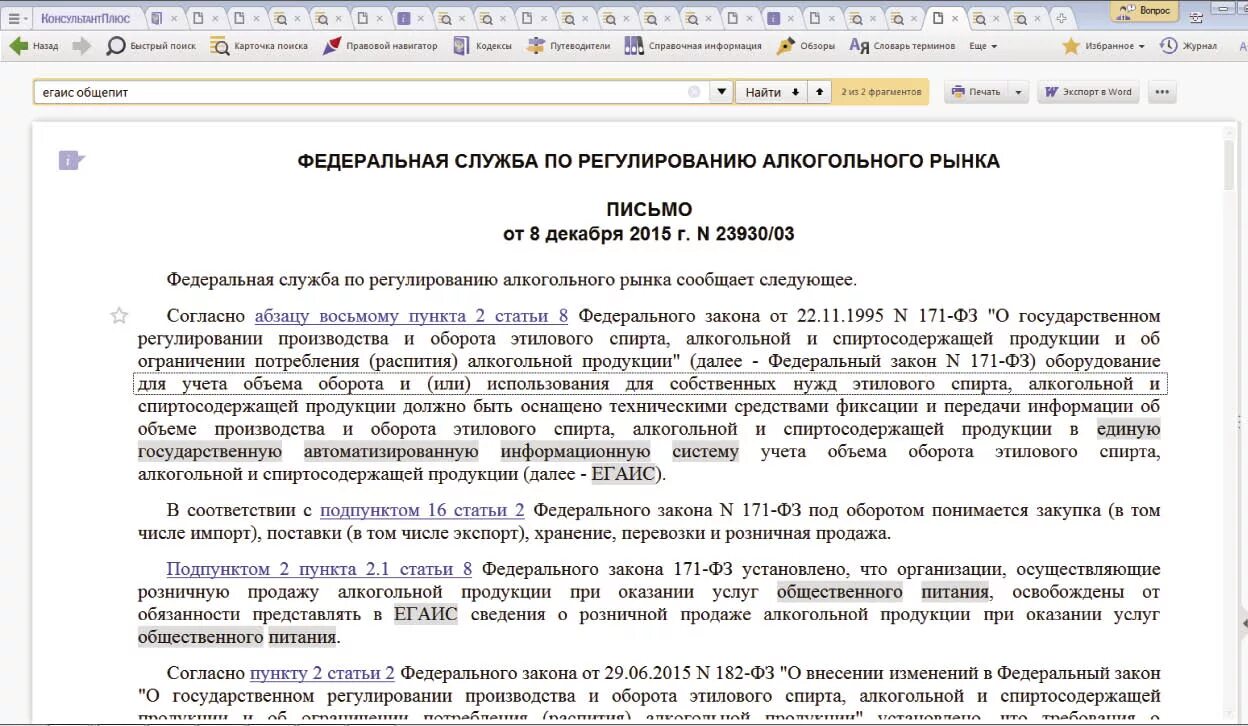
Task: Open the Избранное favorites dropdown
Action: (1103, 46)
